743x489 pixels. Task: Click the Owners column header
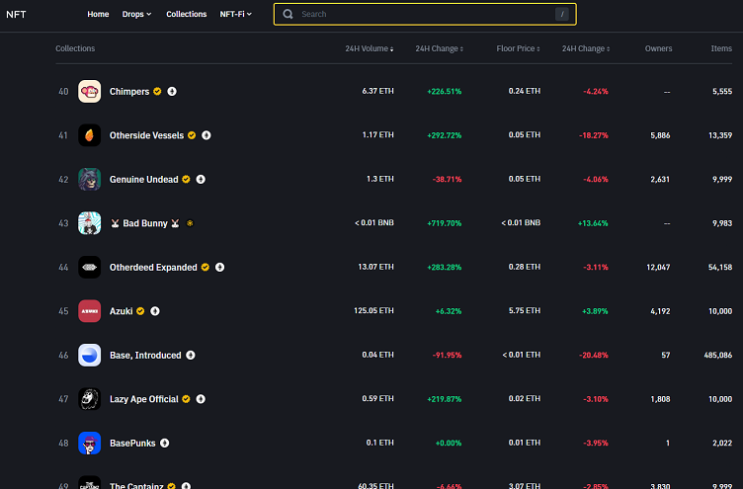click(658, 48)
